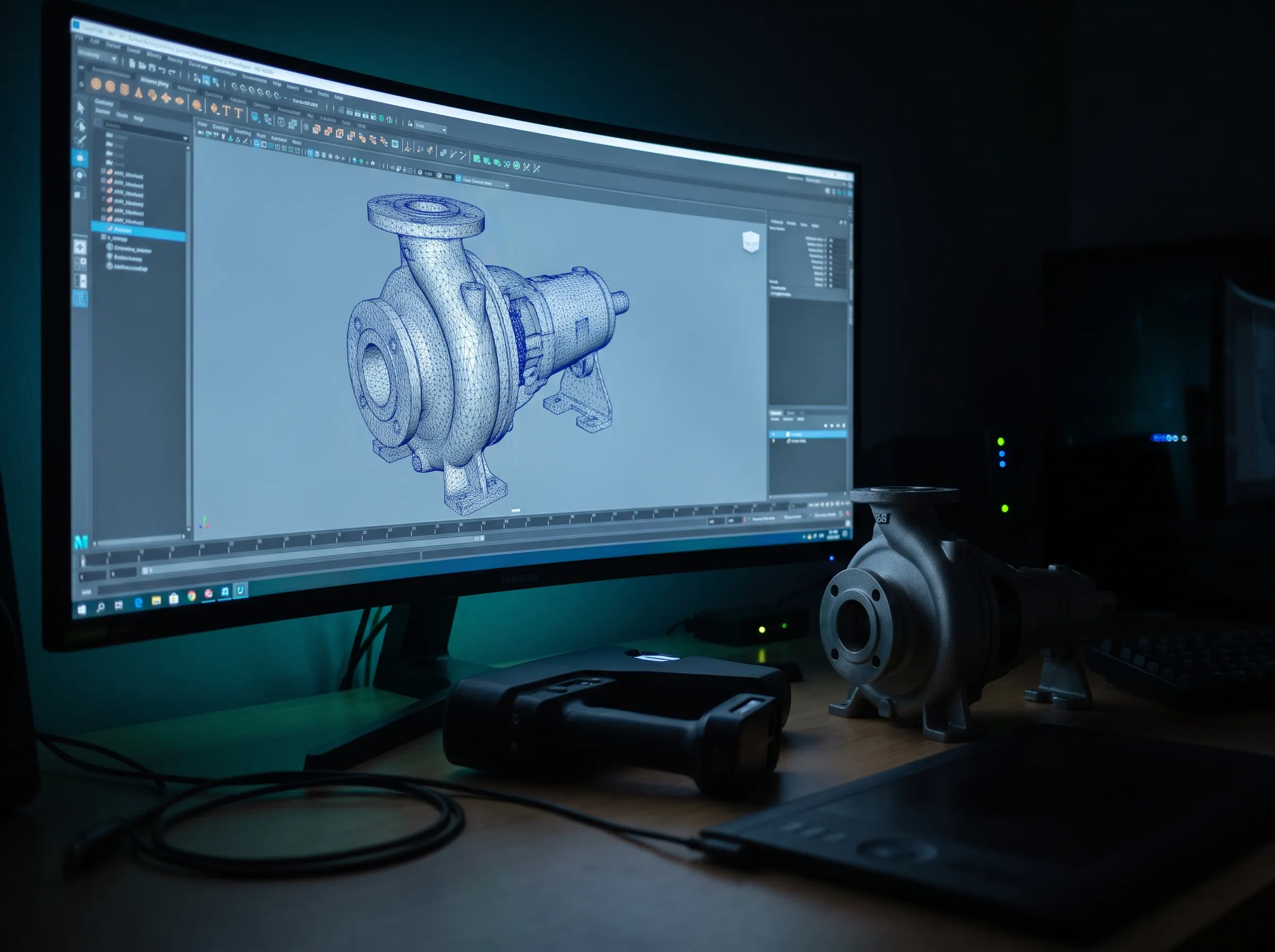The width and height of the screenshot is (1275, 952).
Task: Click the green circle icon in toolbar
Action: coord(517,166)
